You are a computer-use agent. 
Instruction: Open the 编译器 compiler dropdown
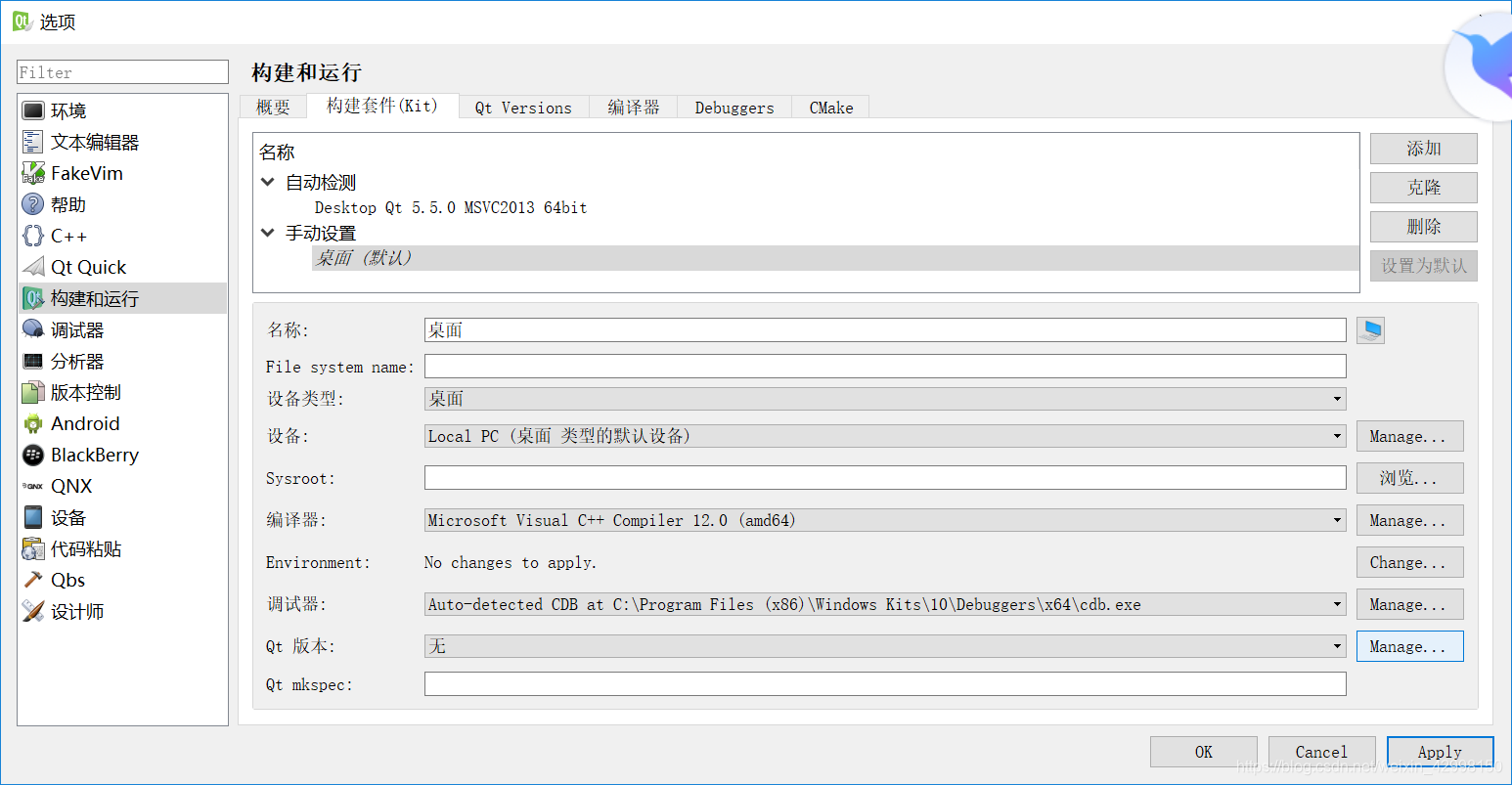(885, 520)
